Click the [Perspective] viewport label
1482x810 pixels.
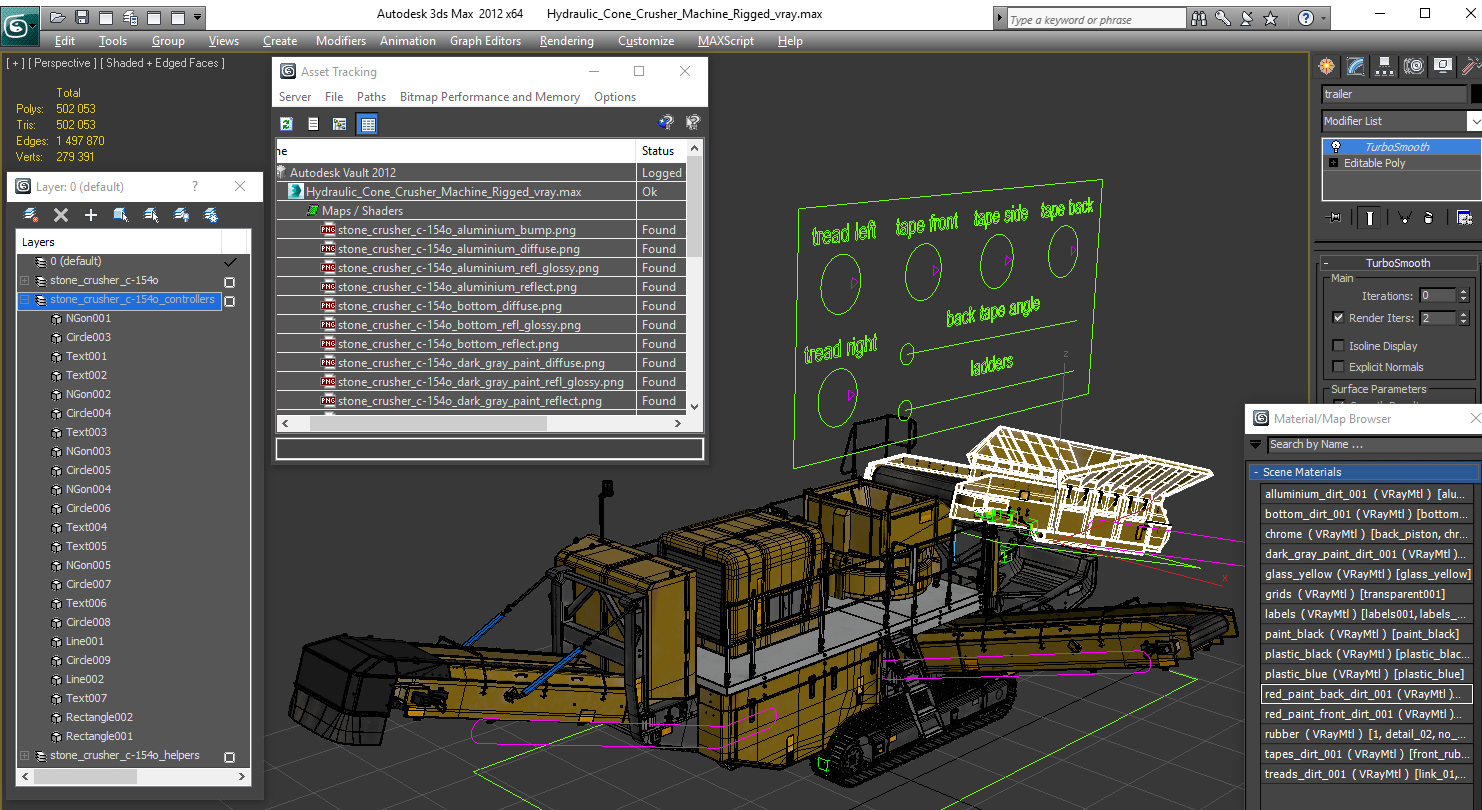click(62, 63)
